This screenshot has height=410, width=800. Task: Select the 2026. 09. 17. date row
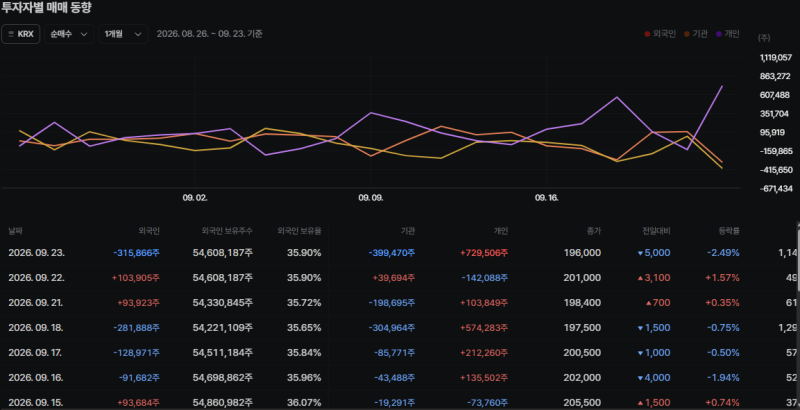point(36,353)
